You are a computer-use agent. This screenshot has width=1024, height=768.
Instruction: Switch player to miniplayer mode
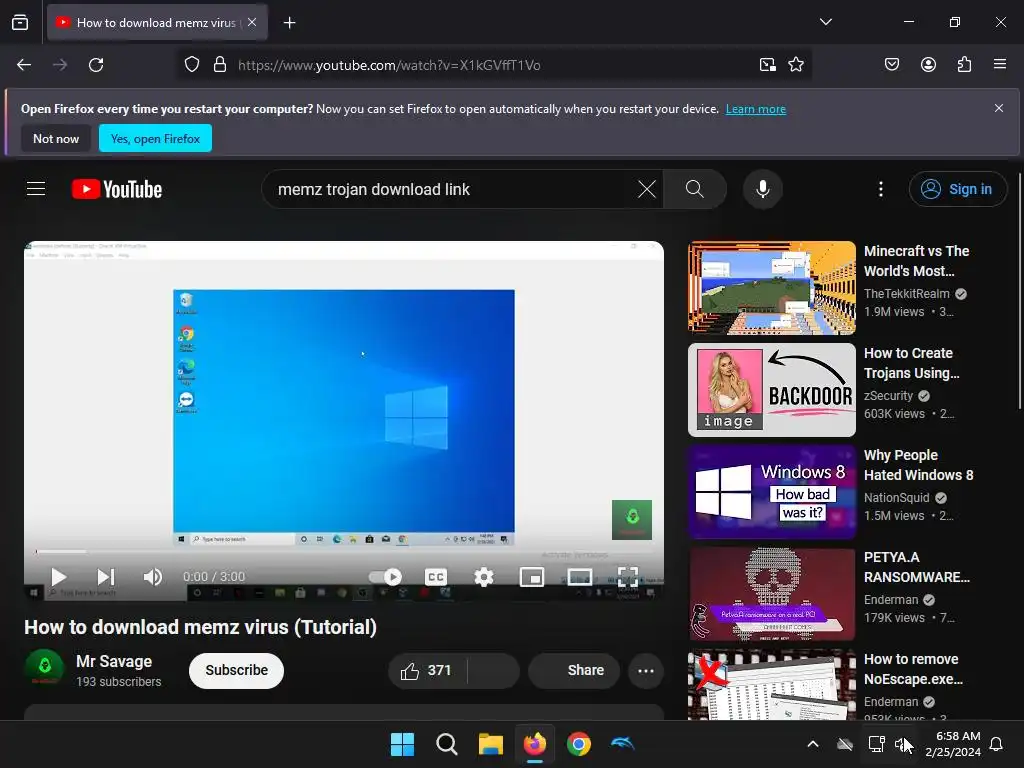tap(532, 577)
